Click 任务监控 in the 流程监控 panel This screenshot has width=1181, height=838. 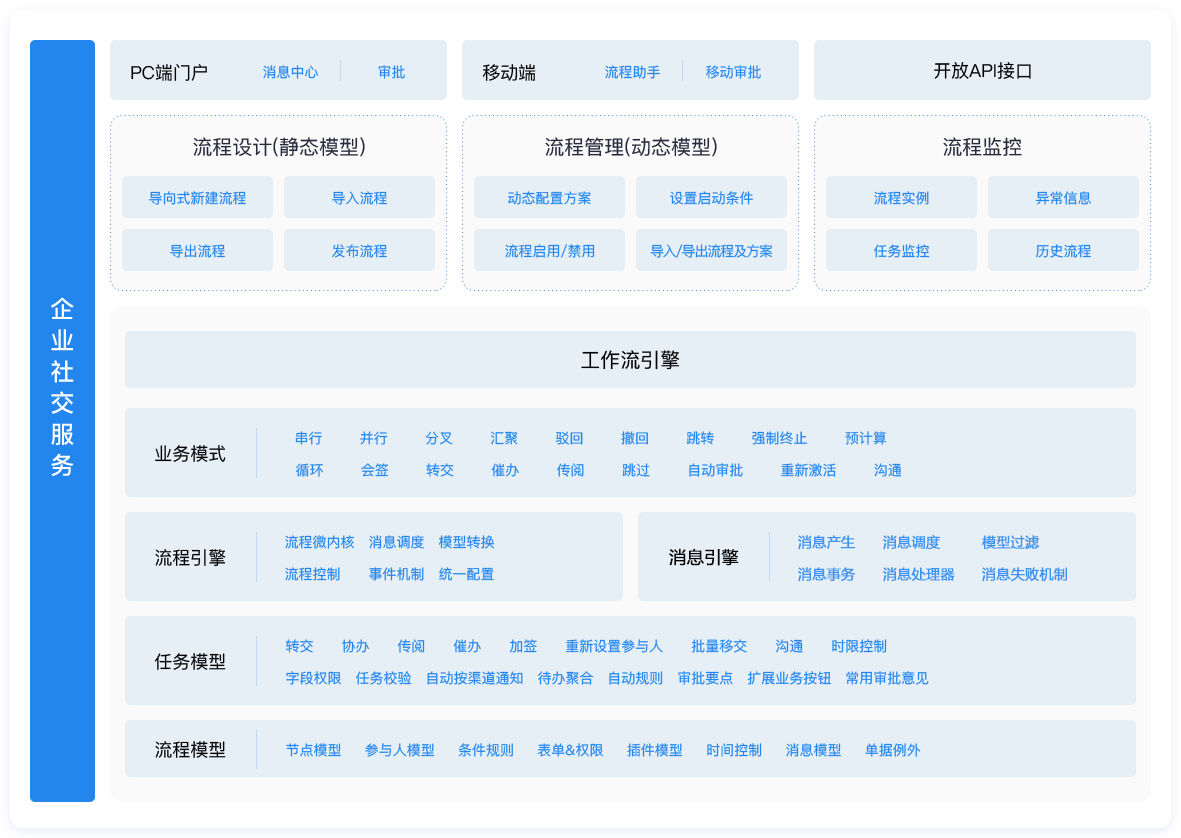point(901,250)
